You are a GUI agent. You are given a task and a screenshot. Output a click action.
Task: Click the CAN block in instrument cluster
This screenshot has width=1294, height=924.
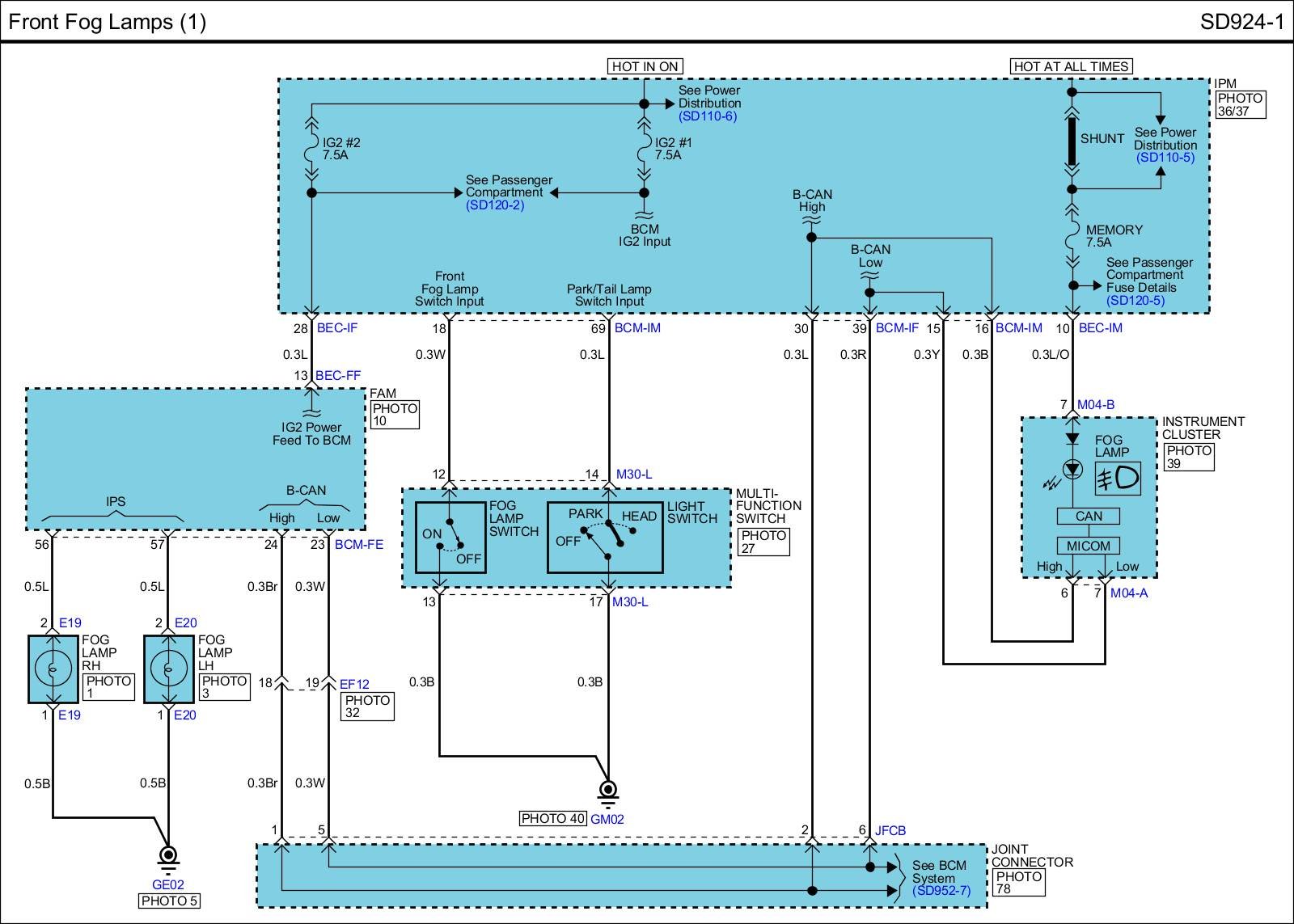pyautogui.click(x=1088, y=517)
